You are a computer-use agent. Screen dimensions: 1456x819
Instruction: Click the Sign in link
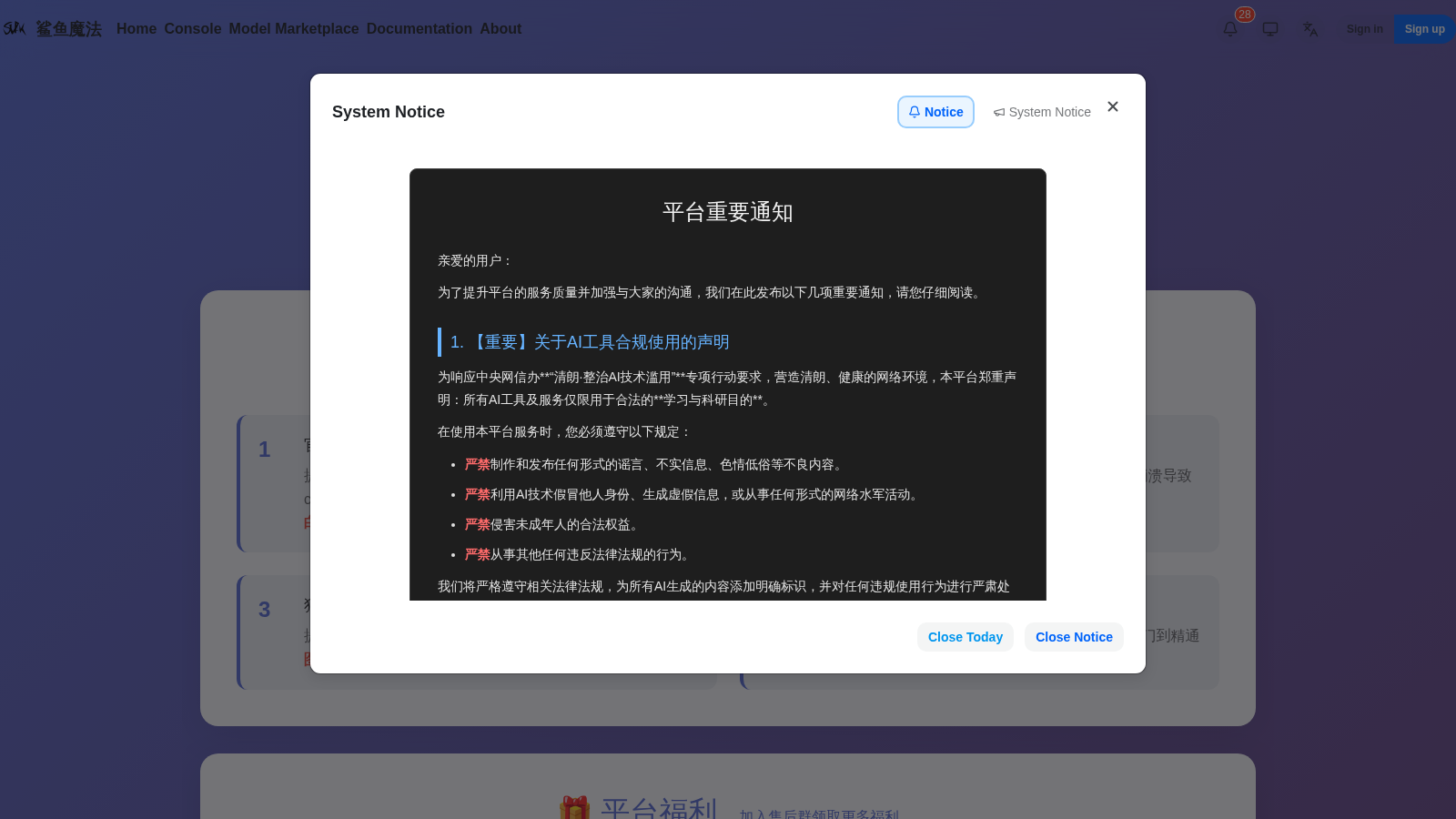point(1365,29)
